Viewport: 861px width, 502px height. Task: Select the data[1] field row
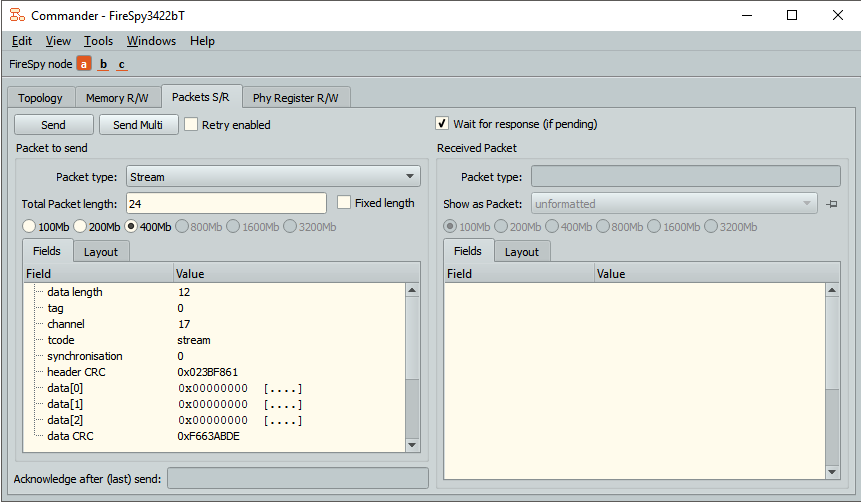click(x=215, y=404)
